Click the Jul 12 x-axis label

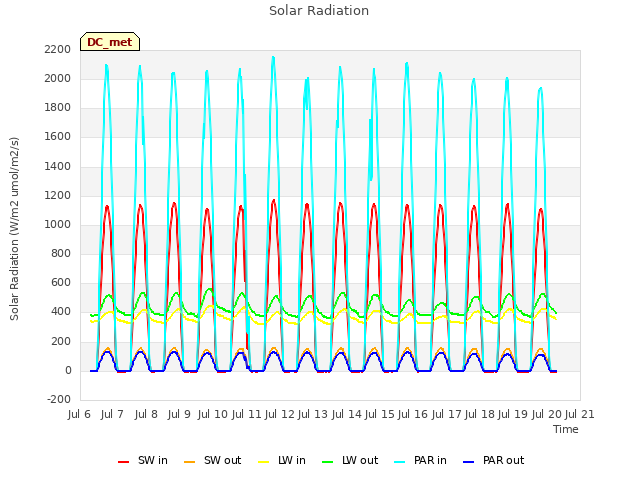279,414
